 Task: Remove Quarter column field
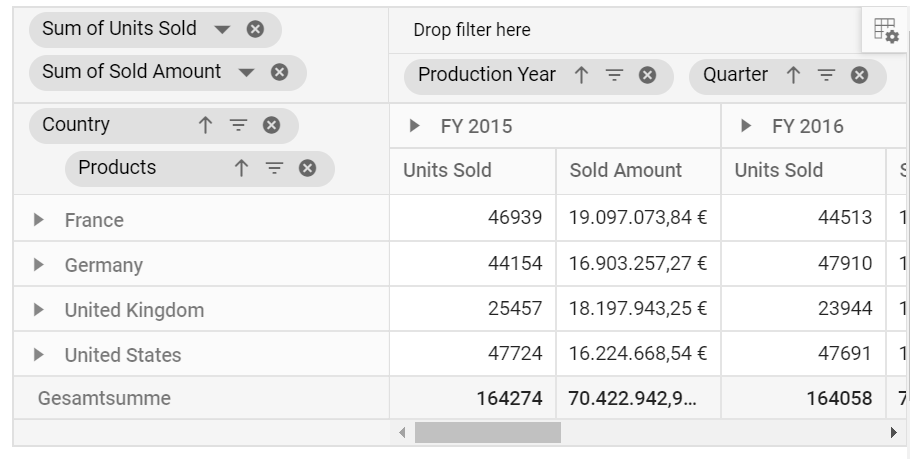(860, 75)
